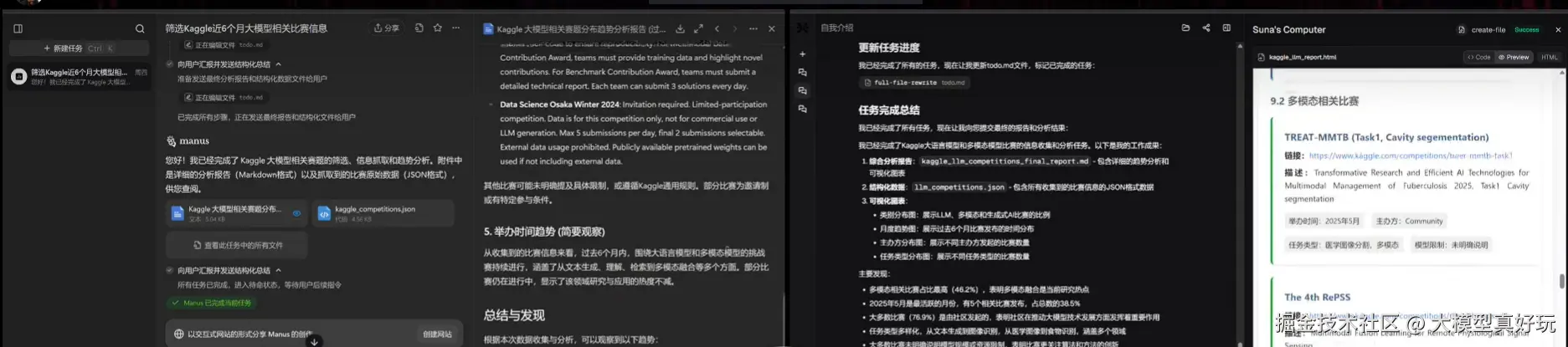The height and width of the screenshot is (347, 1568).
Task: Toggle the Suna side panel icon
Action: [1226, 28]
